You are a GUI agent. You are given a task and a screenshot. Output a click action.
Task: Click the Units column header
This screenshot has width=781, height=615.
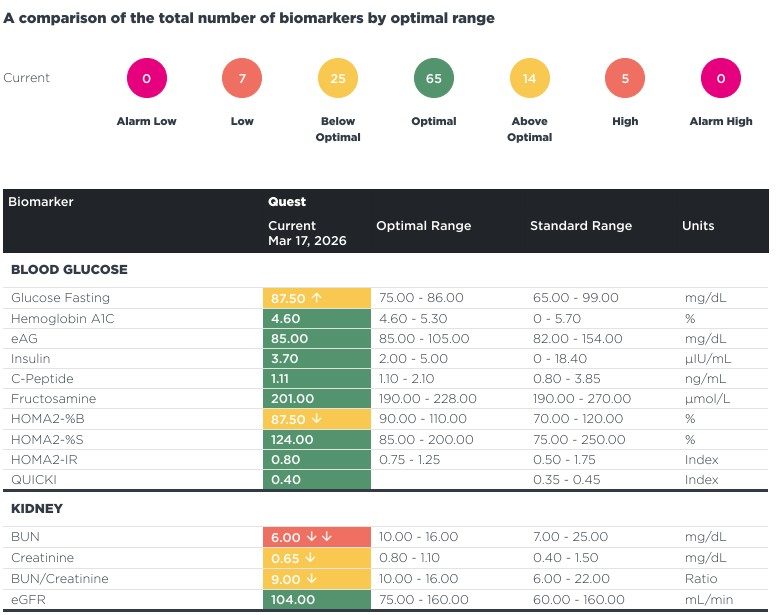tap(698, 226)
